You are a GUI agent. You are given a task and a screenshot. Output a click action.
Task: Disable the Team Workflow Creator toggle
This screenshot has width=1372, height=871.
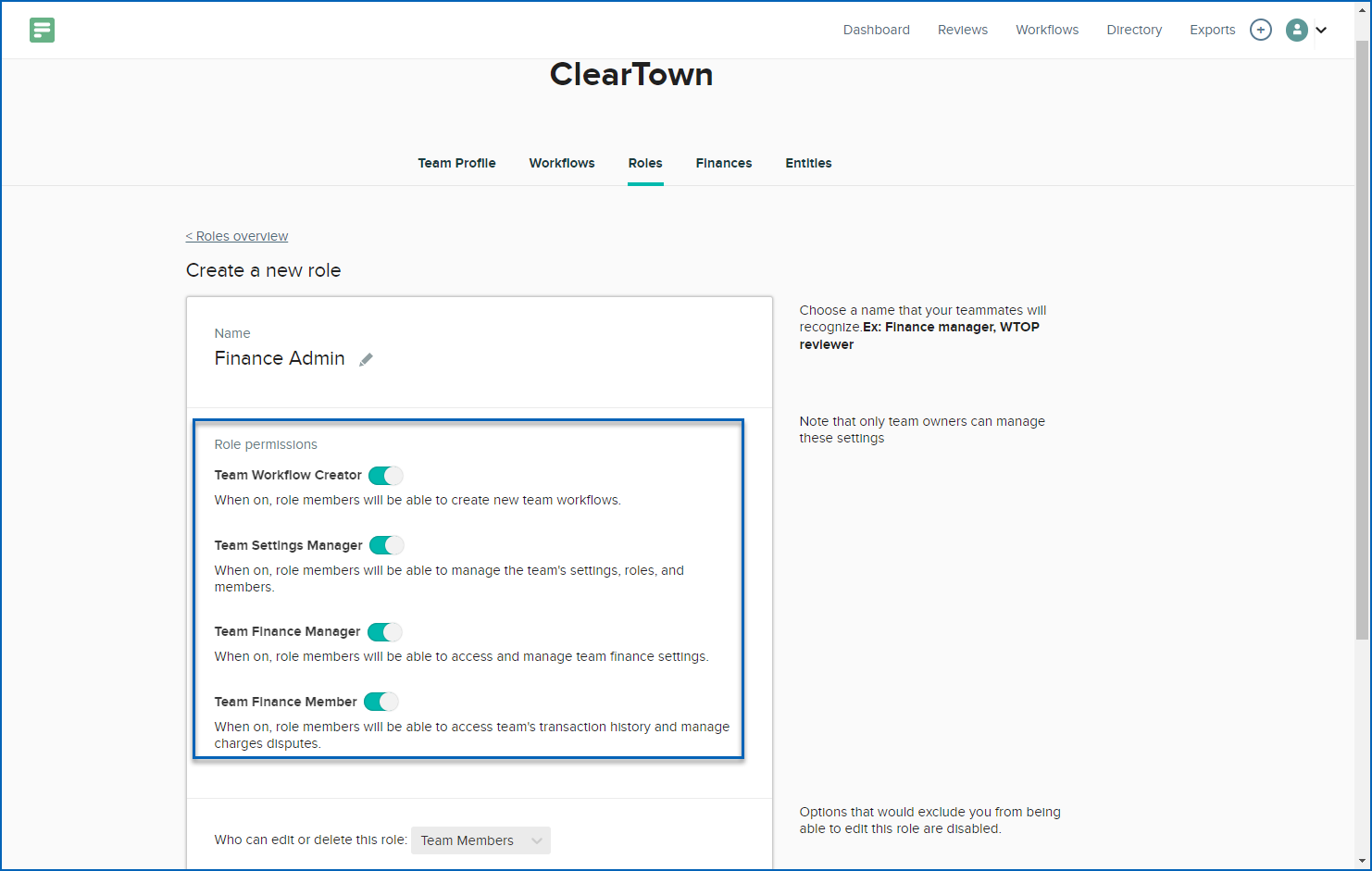click(385, 475)
